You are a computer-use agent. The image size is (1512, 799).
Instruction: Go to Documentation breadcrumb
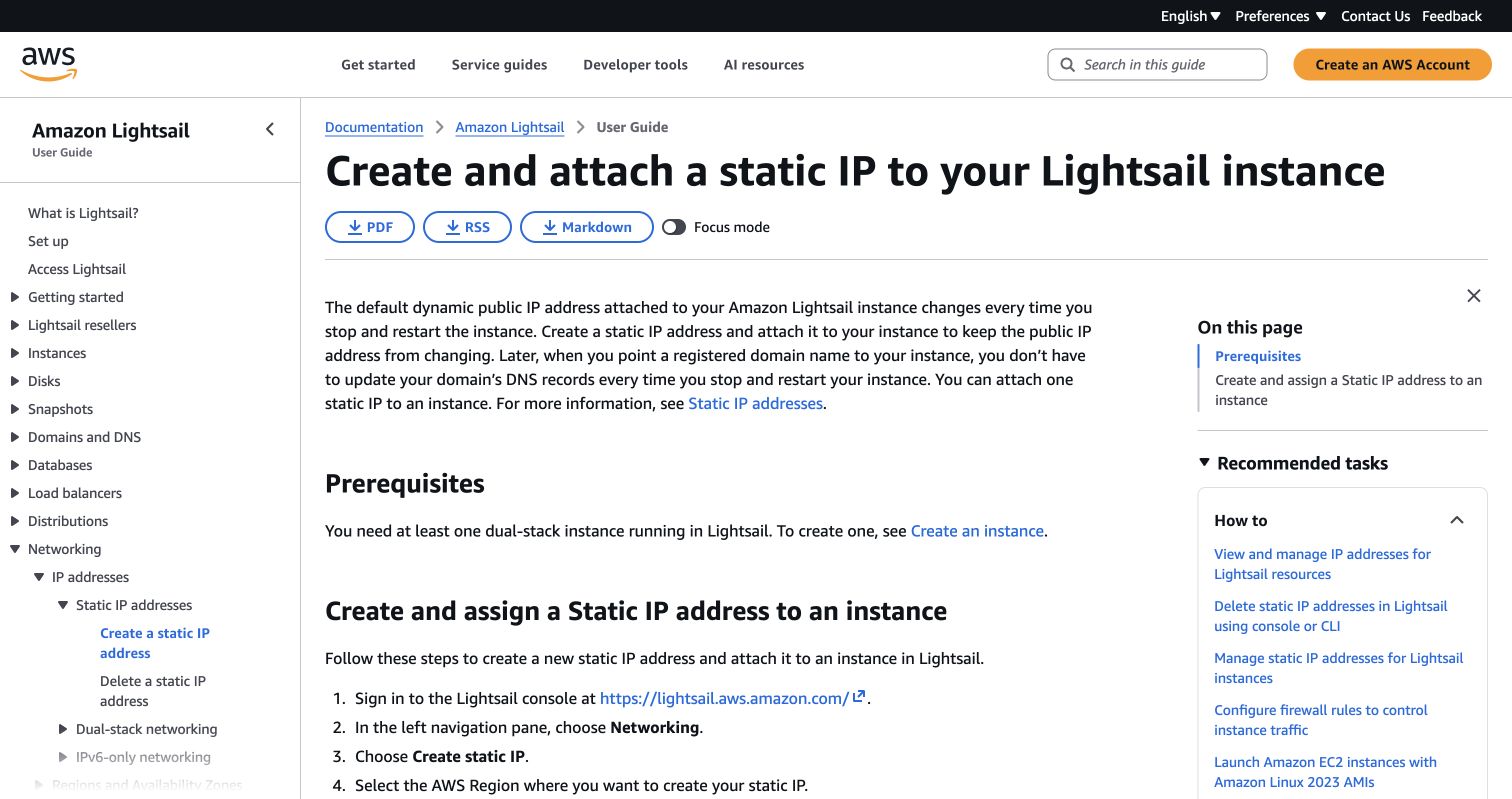[x=374, y=127]
